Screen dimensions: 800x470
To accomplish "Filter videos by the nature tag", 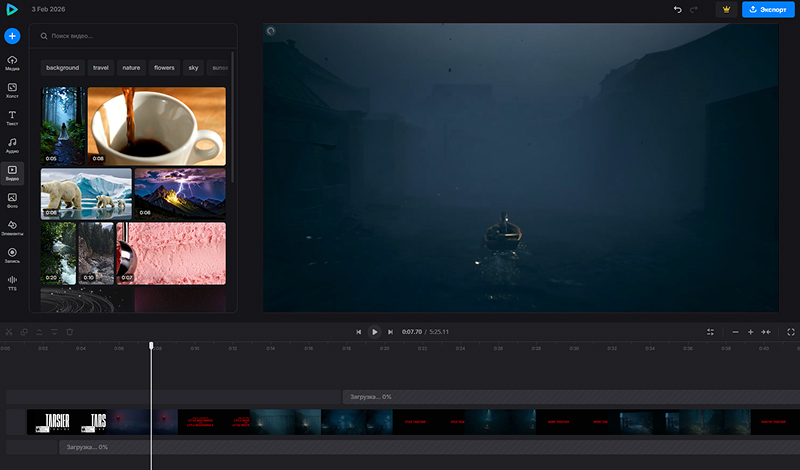I will [130, 68].
